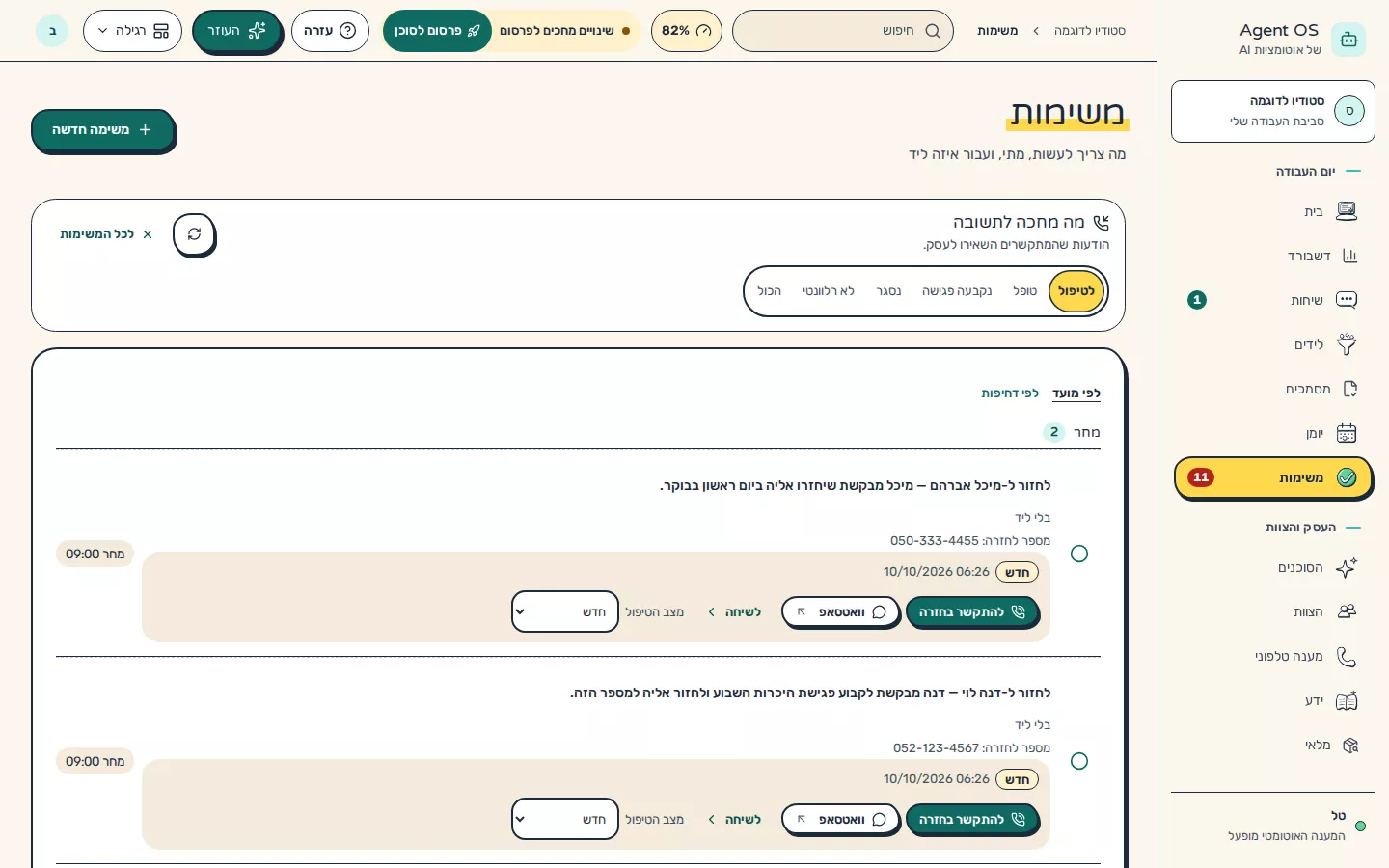
Task: Mark דנה לוי task as done
Action: pyautogui.click(x=1079, y=761)
